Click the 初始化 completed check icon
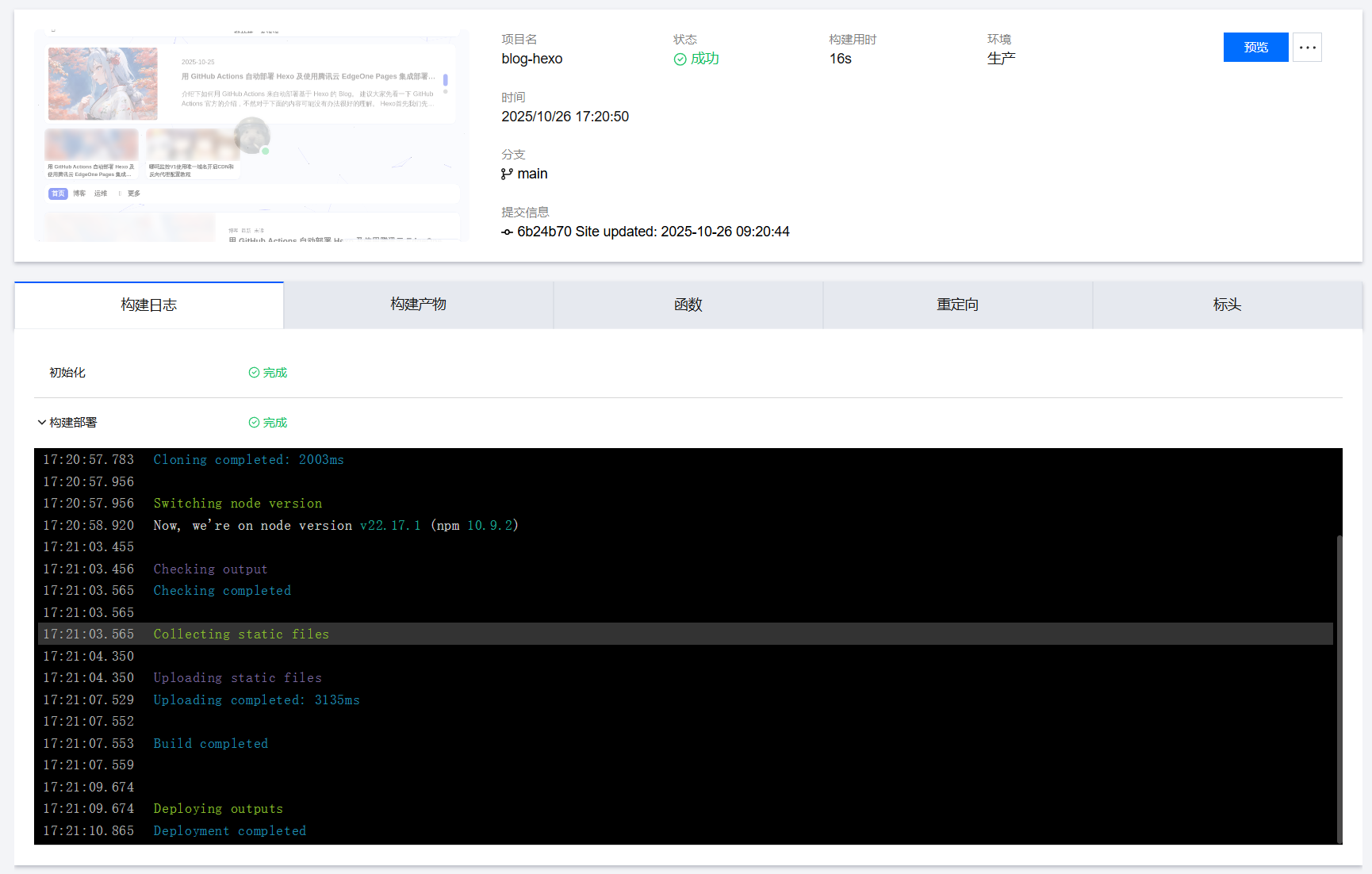 pyautogui.click(x=254, y=373)
